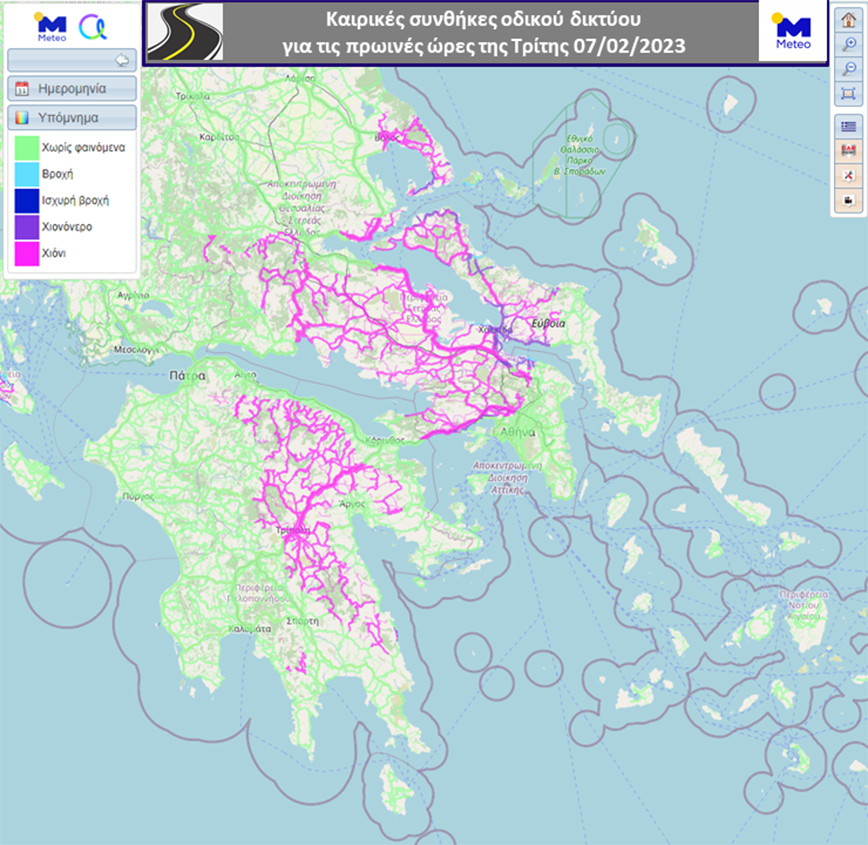Select the zoom-to-extent box icon
This screenshot has width=868, height=845.
pos(848,93)
